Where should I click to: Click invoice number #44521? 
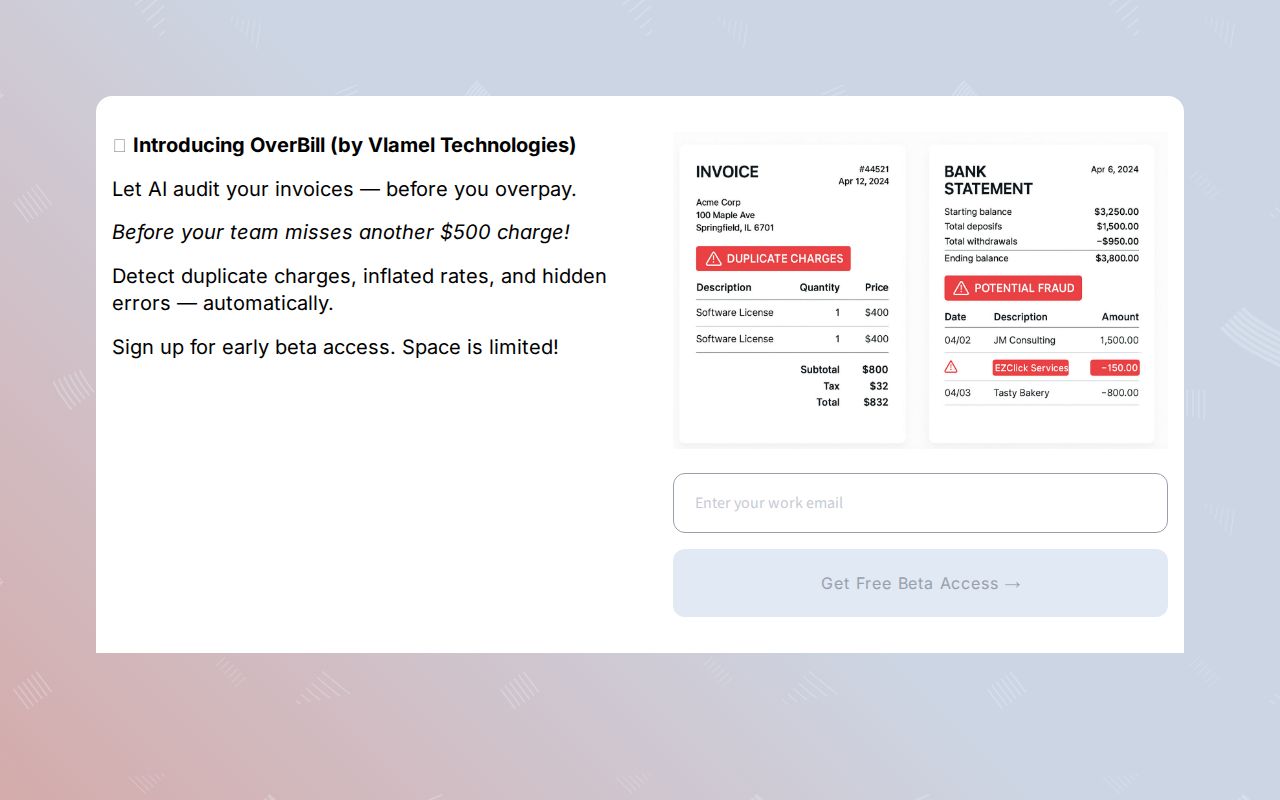pyautogui.click(x=875, y=171)
